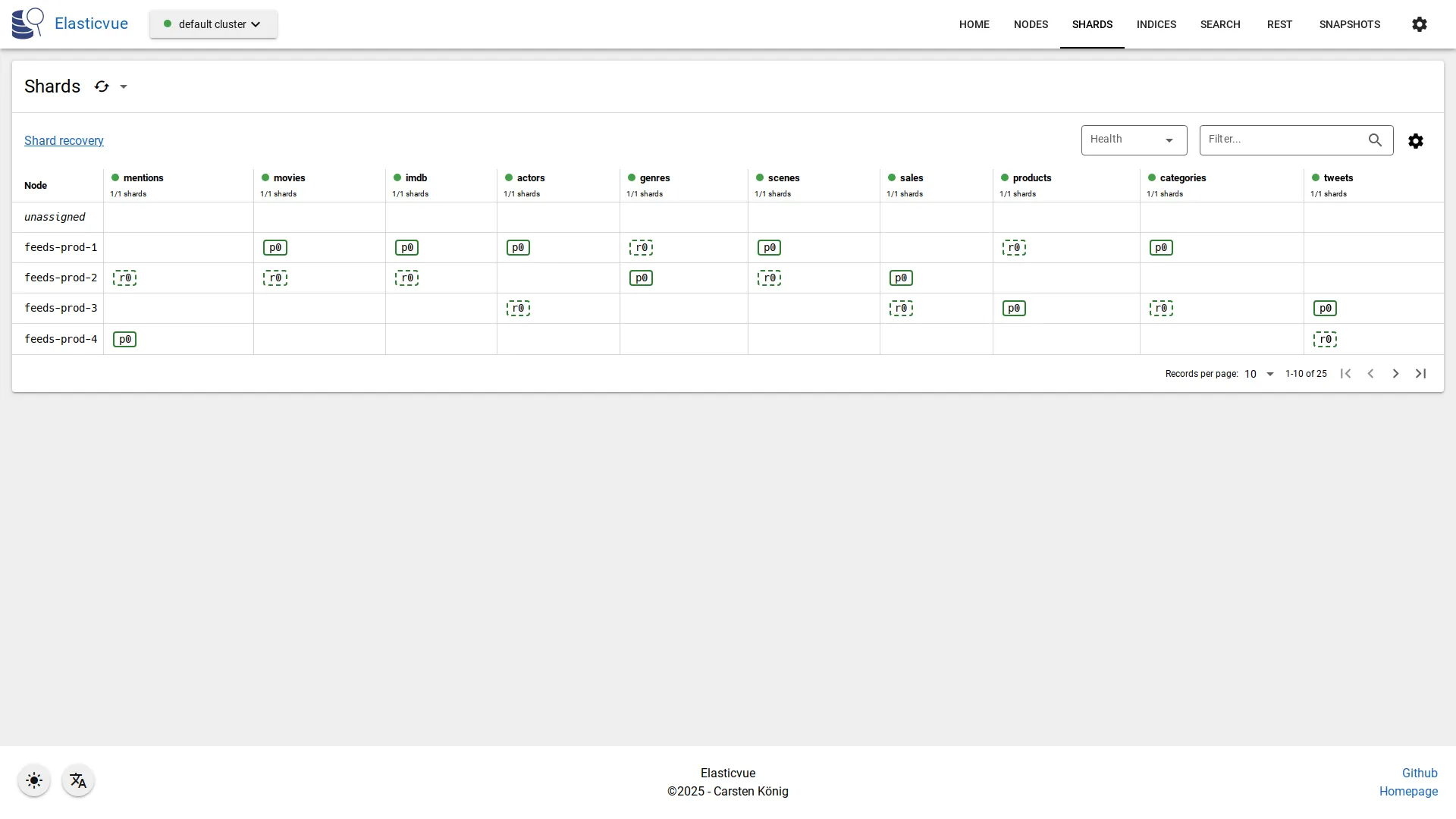This screenshot has width=1456, height=819.
Task: Open the auto-refresh interval dropdown arrow
Action: (x=124, y=86)
